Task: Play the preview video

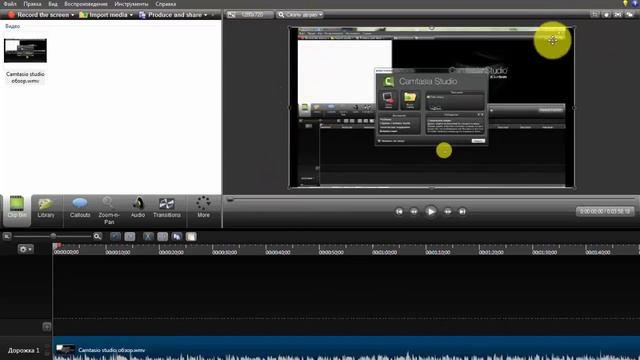Action: (431, 211)
